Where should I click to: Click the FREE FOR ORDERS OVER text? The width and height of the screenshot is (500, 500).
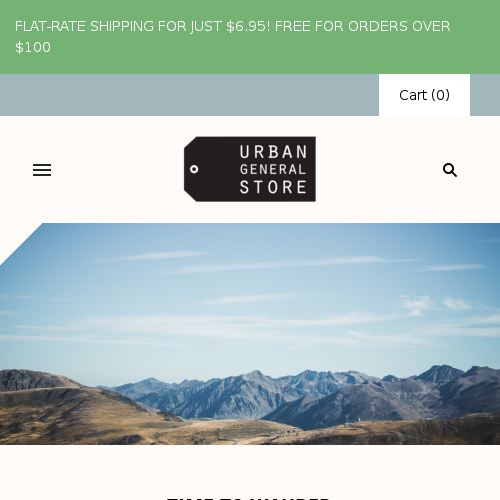(362, 26)
